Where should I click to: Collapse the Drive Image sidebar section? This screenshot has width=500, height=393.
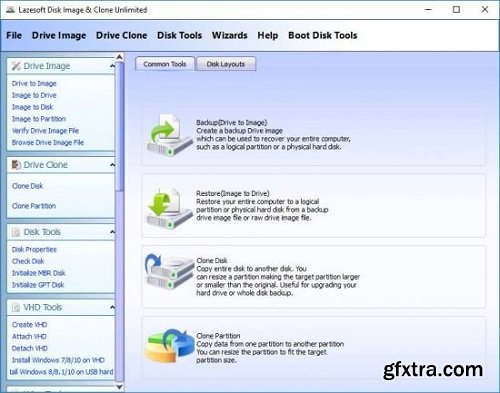112,66
